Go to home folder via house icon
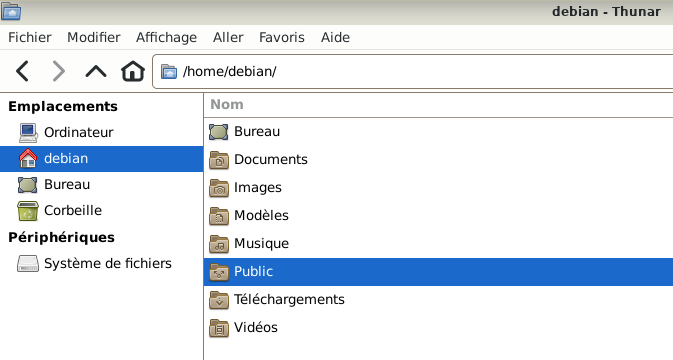The image size is (673, 360). [133, 71]
